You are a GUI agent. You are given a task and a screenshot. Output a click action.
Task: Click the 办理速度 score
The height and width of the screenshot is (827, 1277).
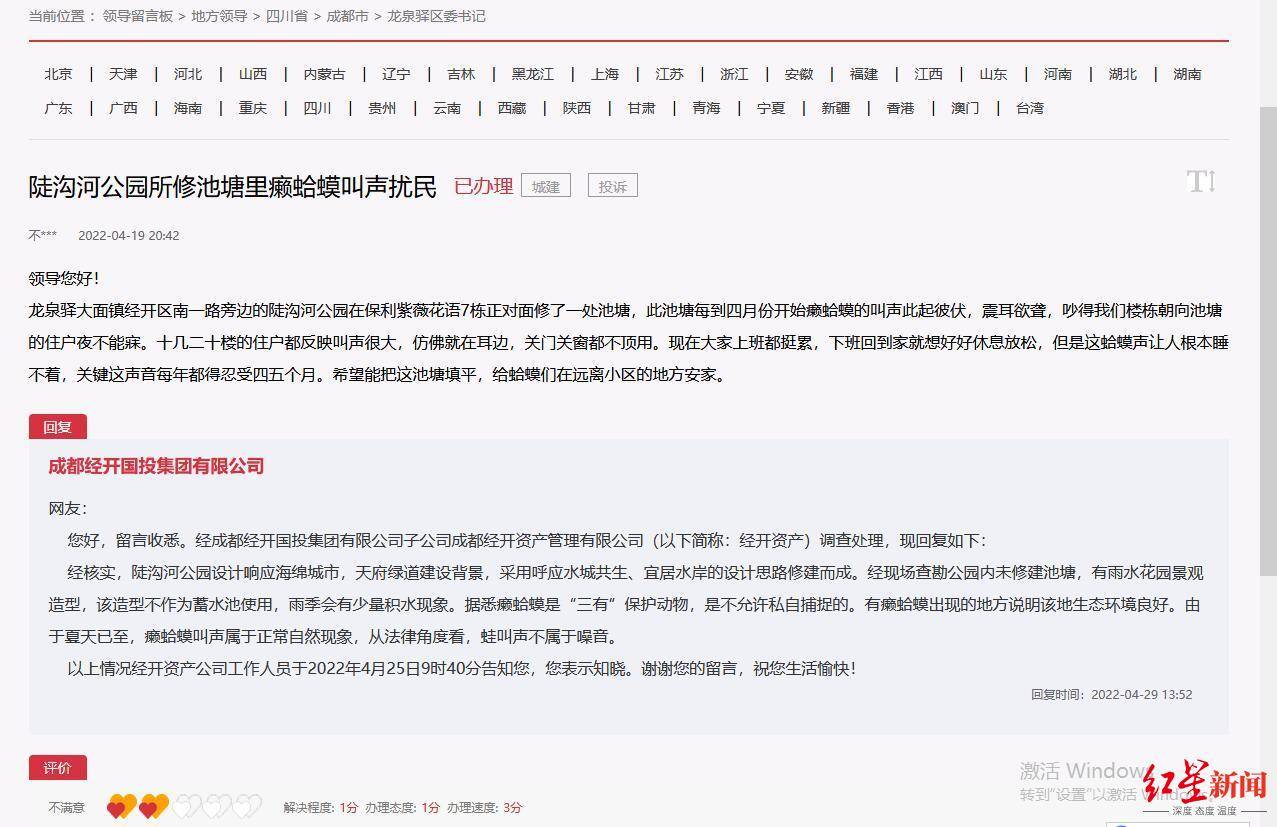[x=484, y=807]
